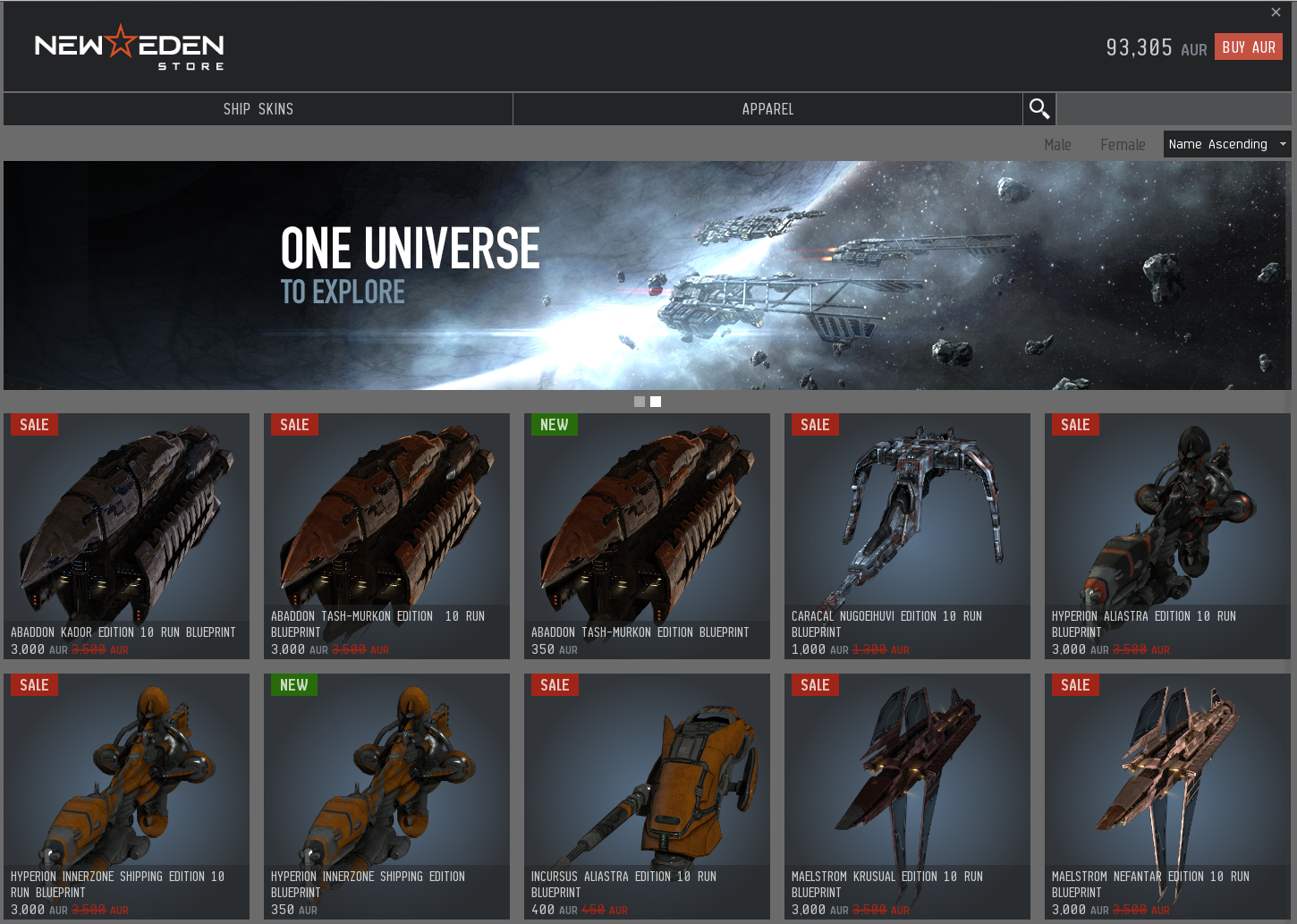Click the One Universe To Explore banner
The height and width of the screenshot is (924, 1297).
647,276
